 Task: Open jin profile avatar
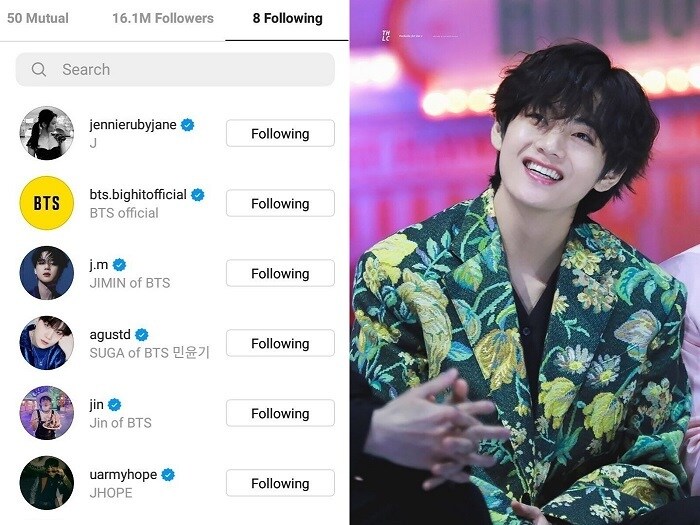coord(47,413)
